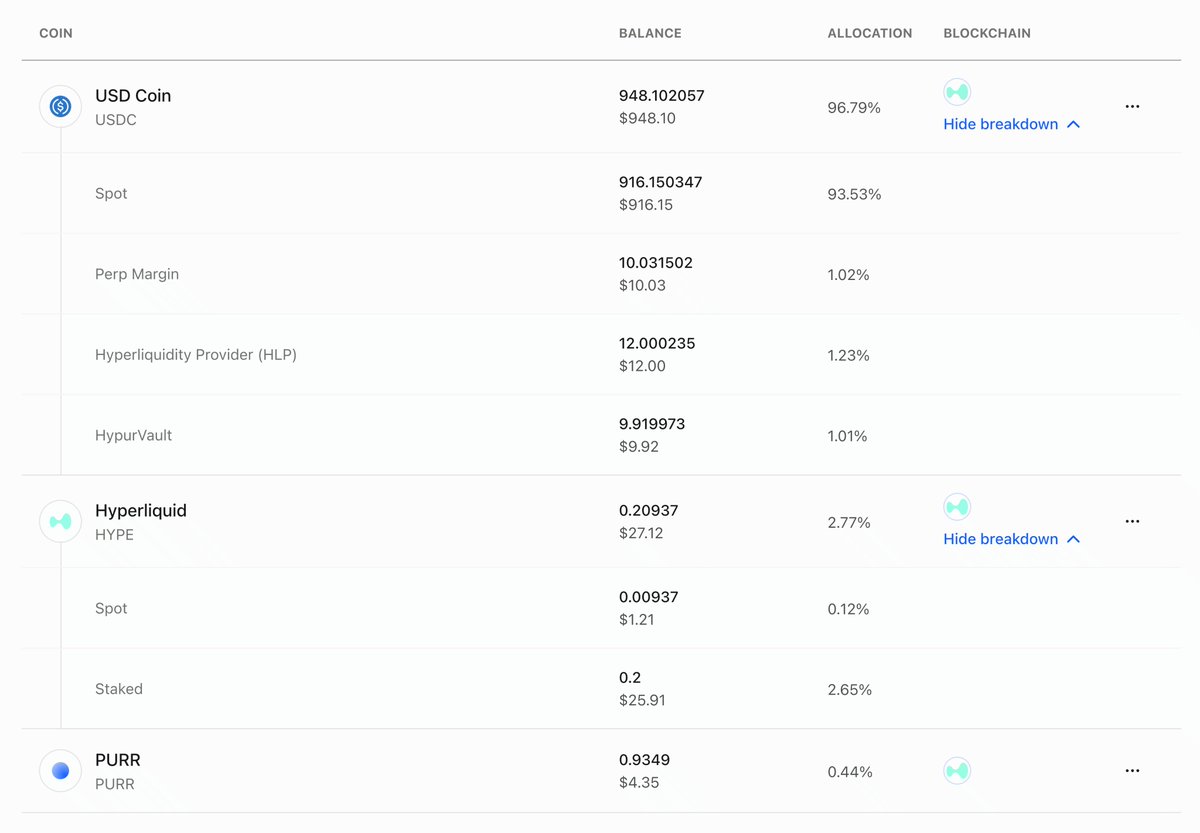Select the Staked row label
This screenshot has height=833, width=1200.
(x=119, y=689)
